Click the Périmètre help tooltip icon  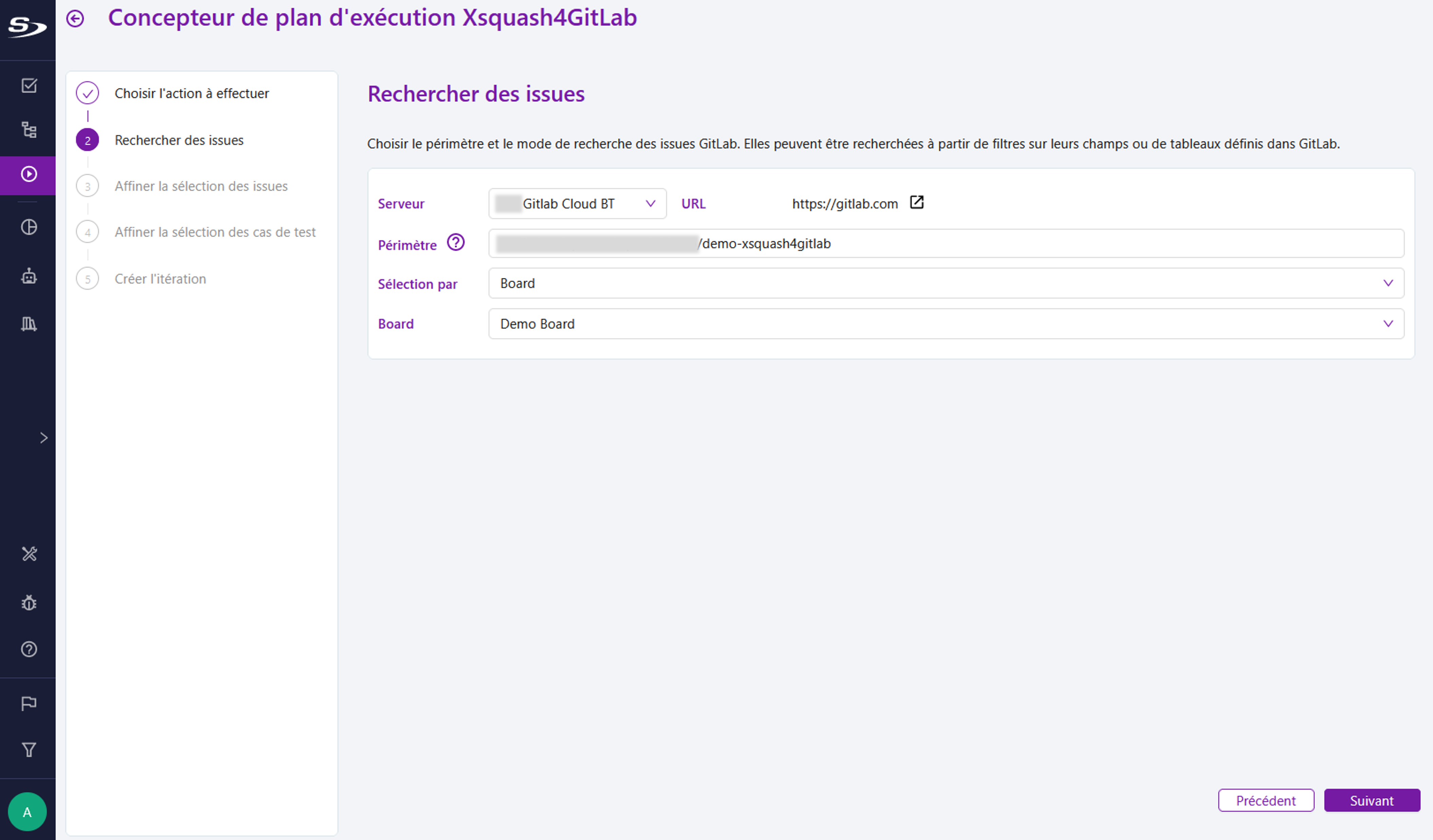coord(456,243)
